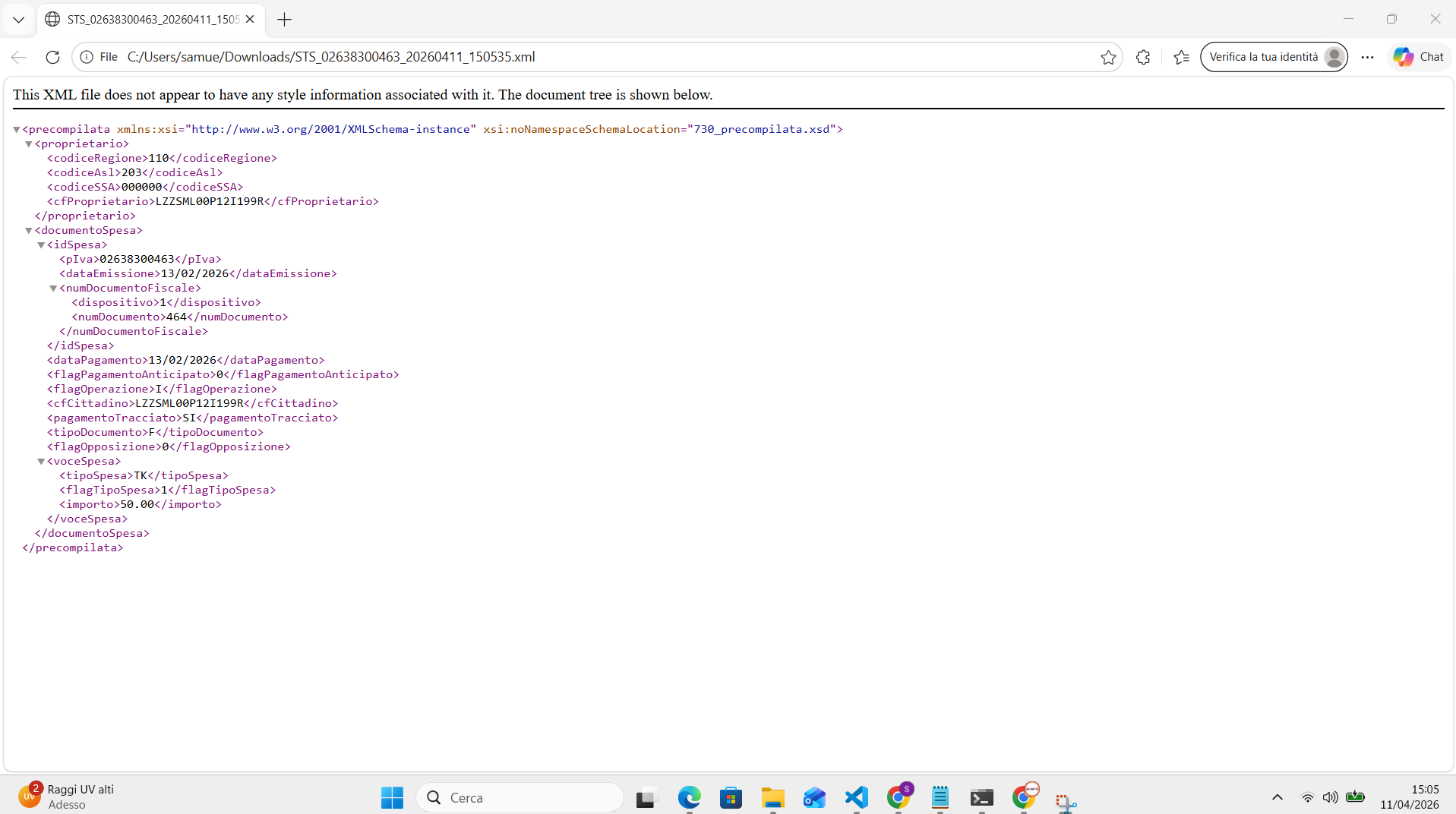Click the flagOperazione line

[x=162, y=389]
